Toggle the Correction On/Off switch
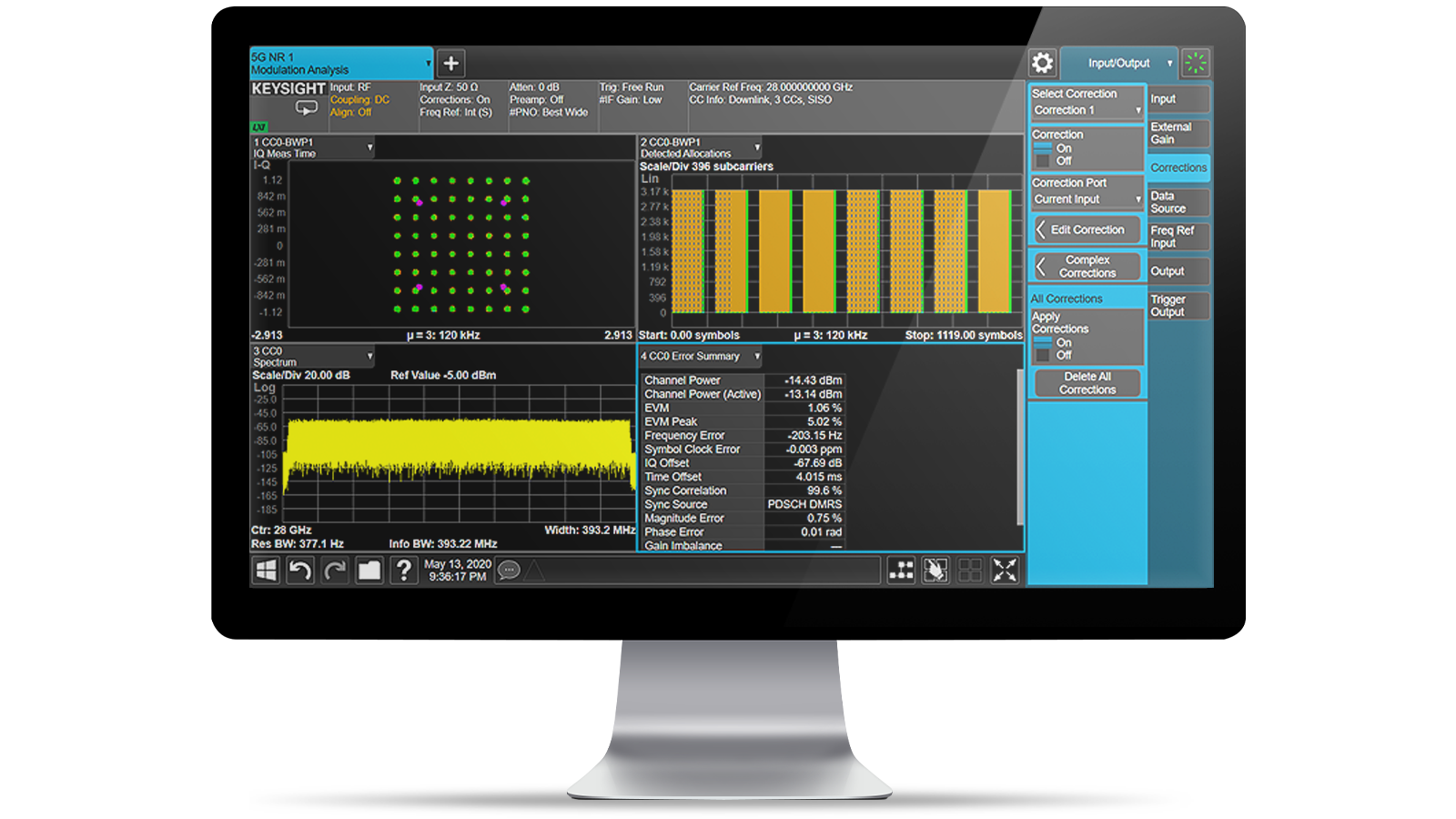This screenshot has width=1456, height=819. click(1043, 155)
